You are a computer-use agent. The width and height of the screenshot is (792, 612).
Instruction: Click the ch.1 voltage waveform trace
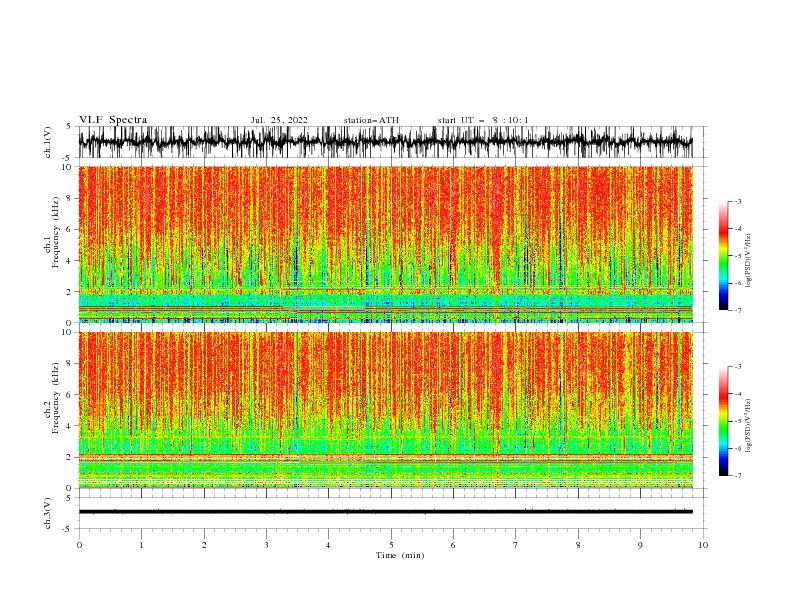coord(385,142)
